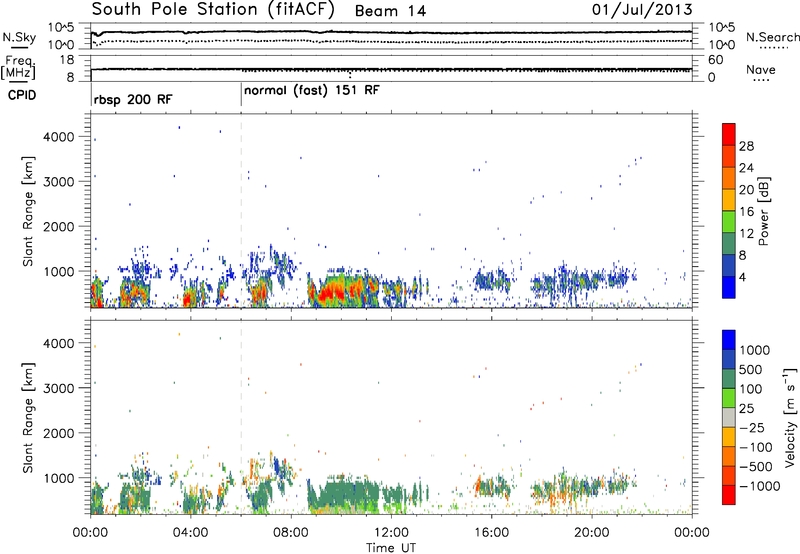The image size is (800, 554).
Task: Click the '500' label on the velocity colorbar
Action: [x=751, y=370]
